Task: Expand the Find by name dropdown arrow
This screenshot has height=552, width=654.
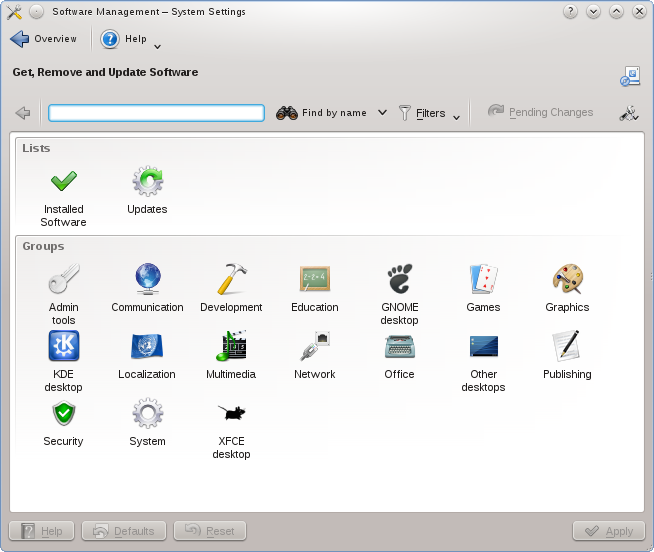Action: click(382, 113)
